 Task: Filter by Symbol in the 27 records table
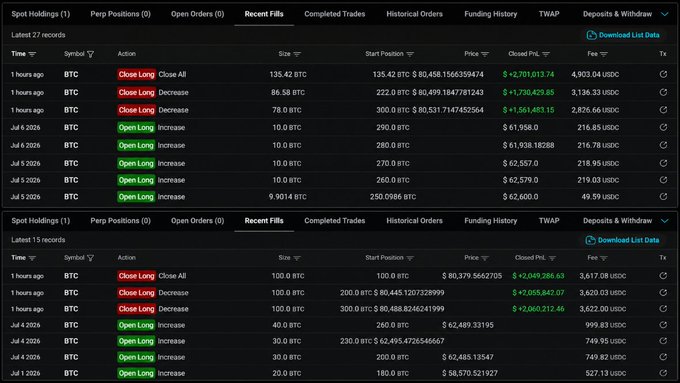point(90,54)
